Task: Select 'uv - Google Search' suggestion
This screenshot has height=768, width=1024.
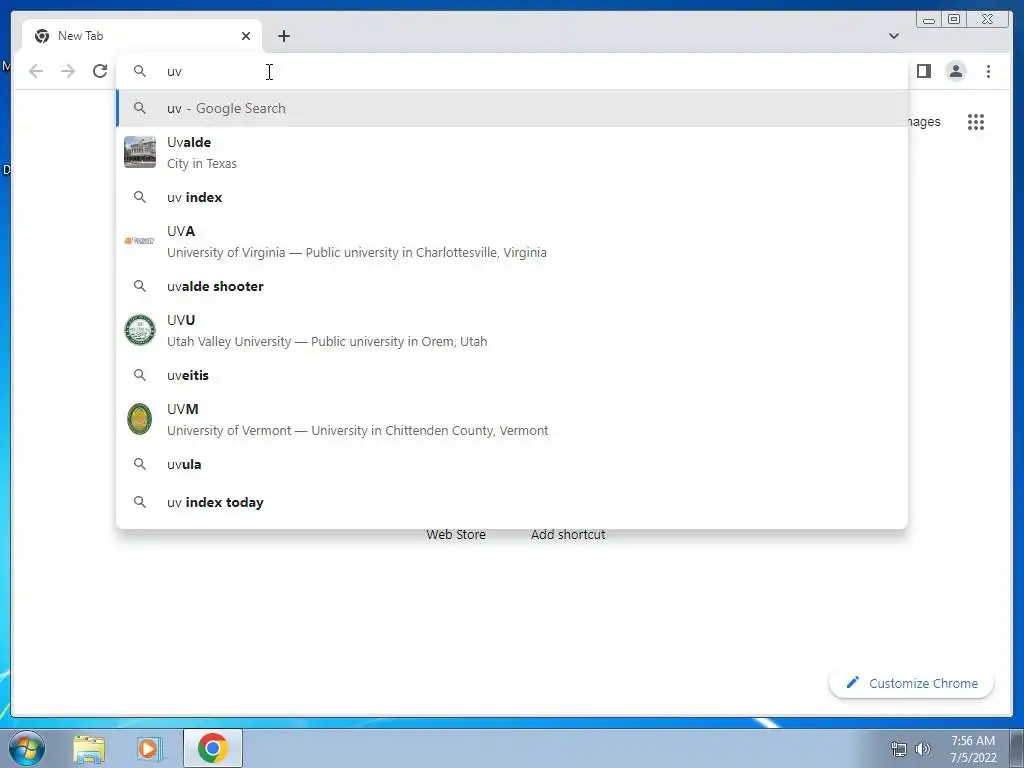Action: (x=512, y=108)
